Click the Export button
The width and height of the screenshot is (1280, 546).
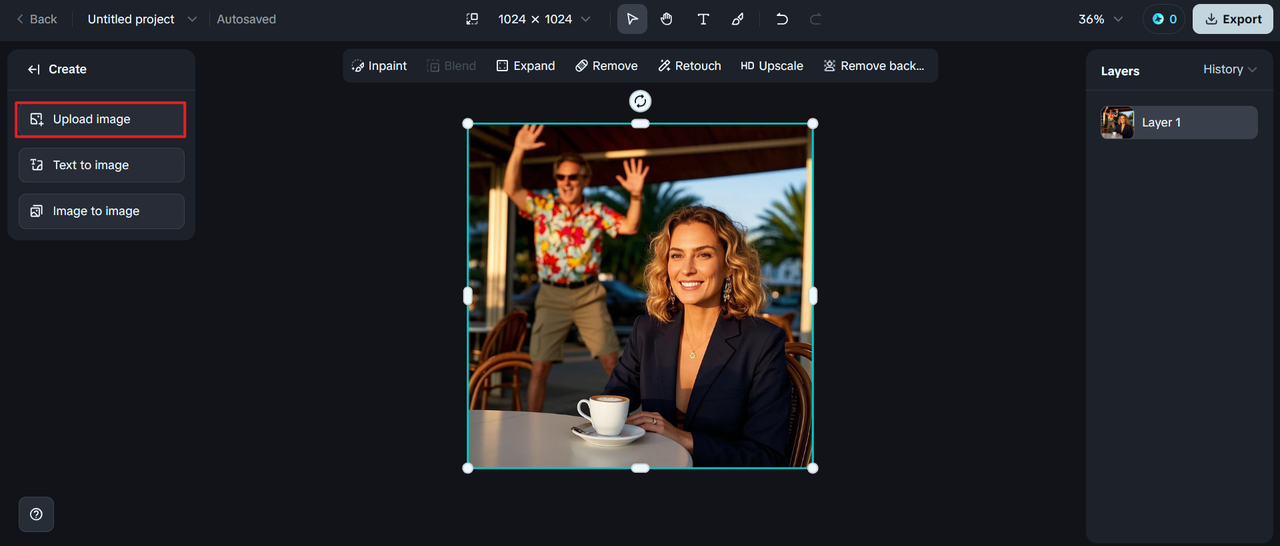pos(1232,19)
